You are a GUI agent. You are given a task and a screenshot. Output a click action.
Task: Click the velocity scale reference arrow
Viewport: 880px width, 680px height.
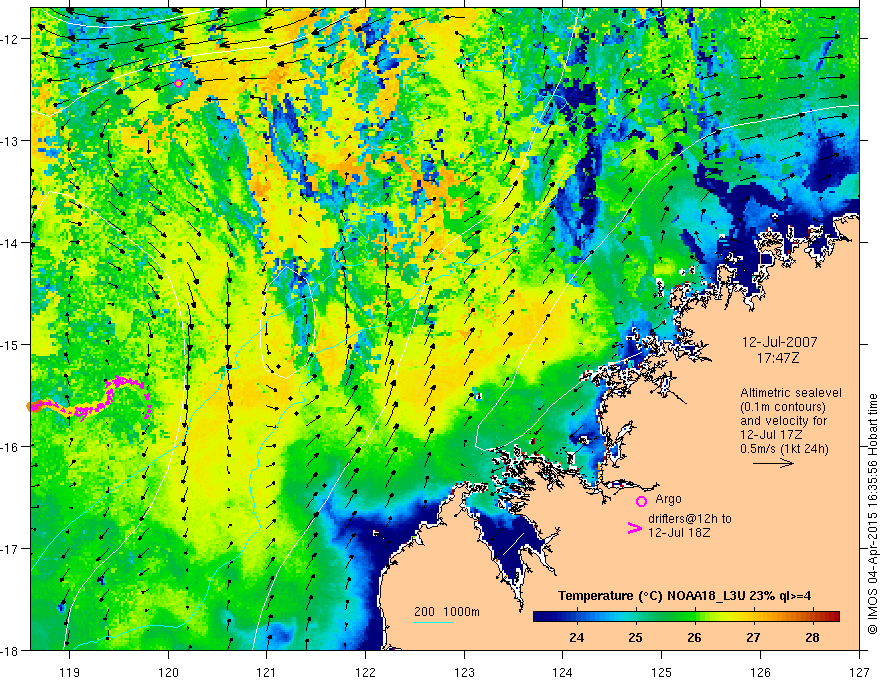click(773, 463)
